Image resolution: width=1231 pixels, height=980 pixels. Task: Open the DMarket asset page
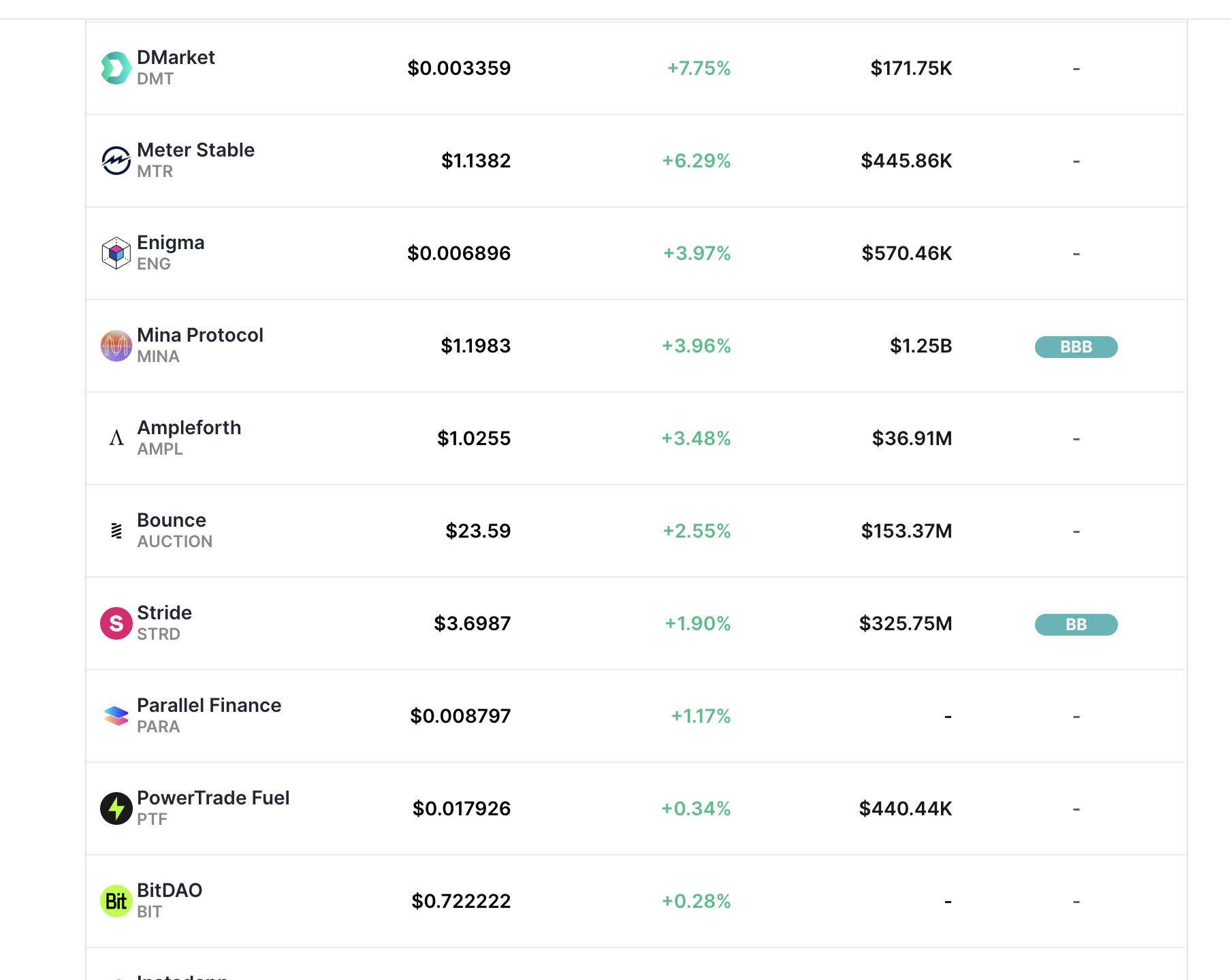(x=176, y=57)
